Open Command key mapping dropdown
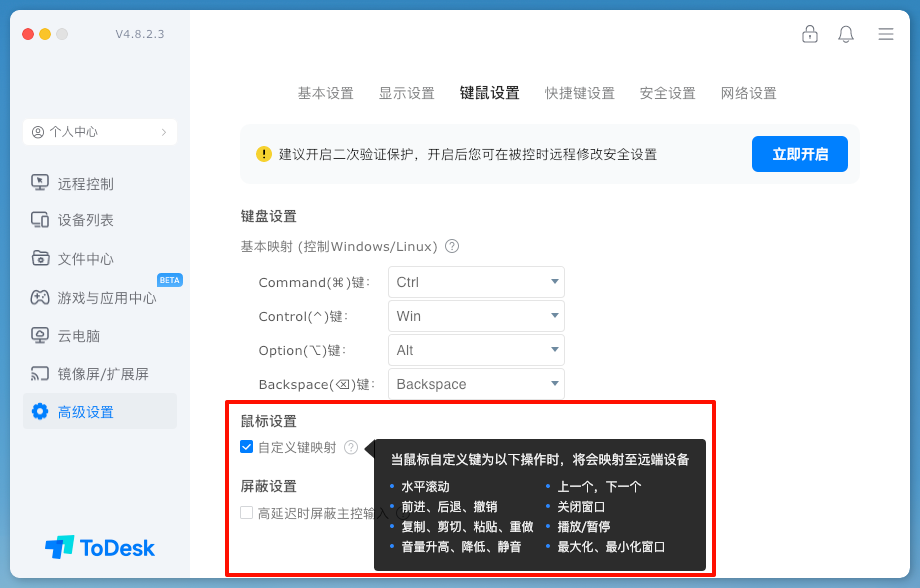 (476, 282)
